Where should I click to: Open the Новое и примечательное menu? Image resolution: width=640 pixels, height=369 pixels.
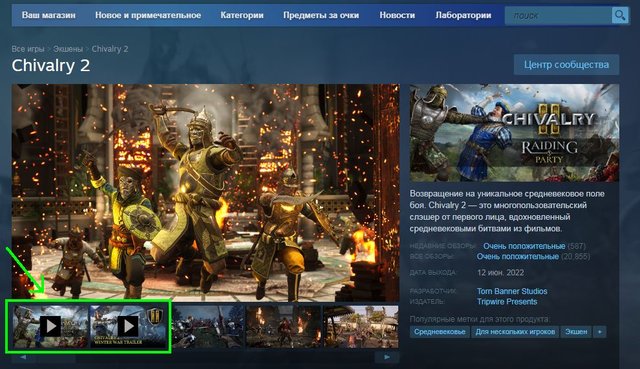148,15
